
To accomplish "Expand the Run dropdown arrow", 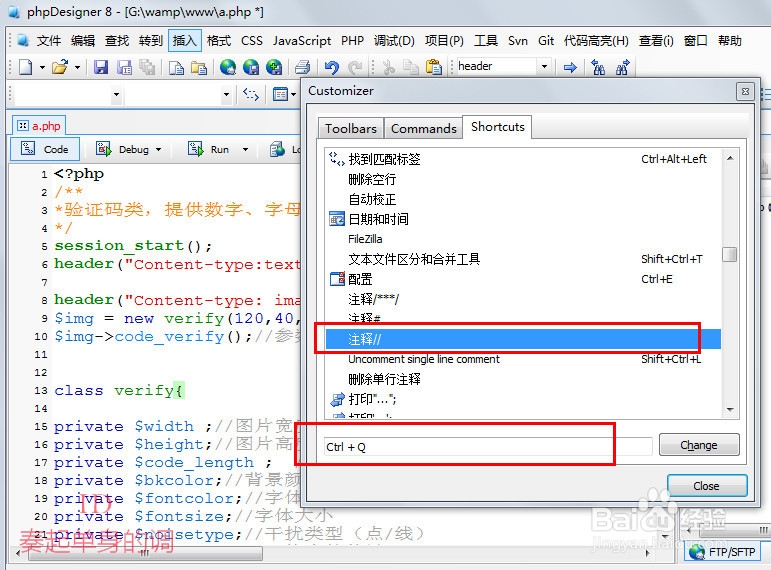I will 245,149.
